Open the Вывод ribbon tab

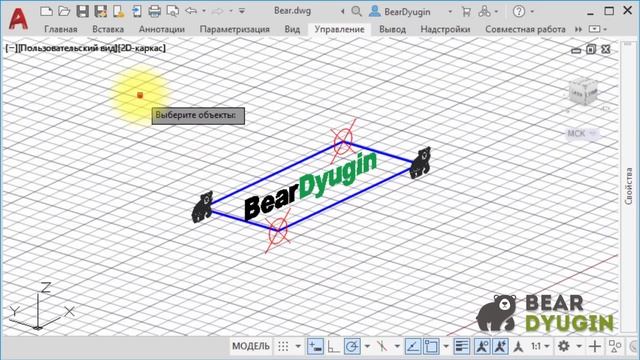coord(392,29)
